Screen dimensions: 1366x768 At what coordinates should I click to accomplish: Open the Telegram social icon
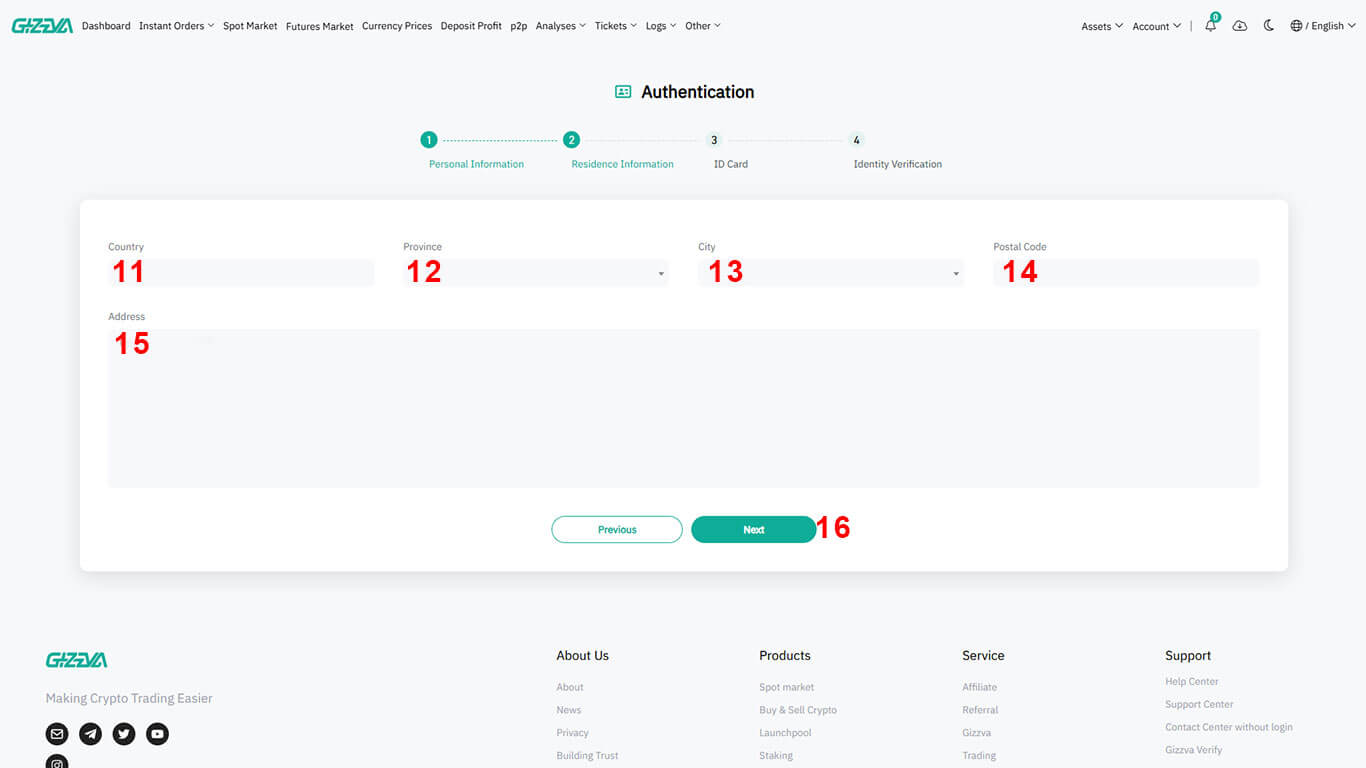pos(90,734)
